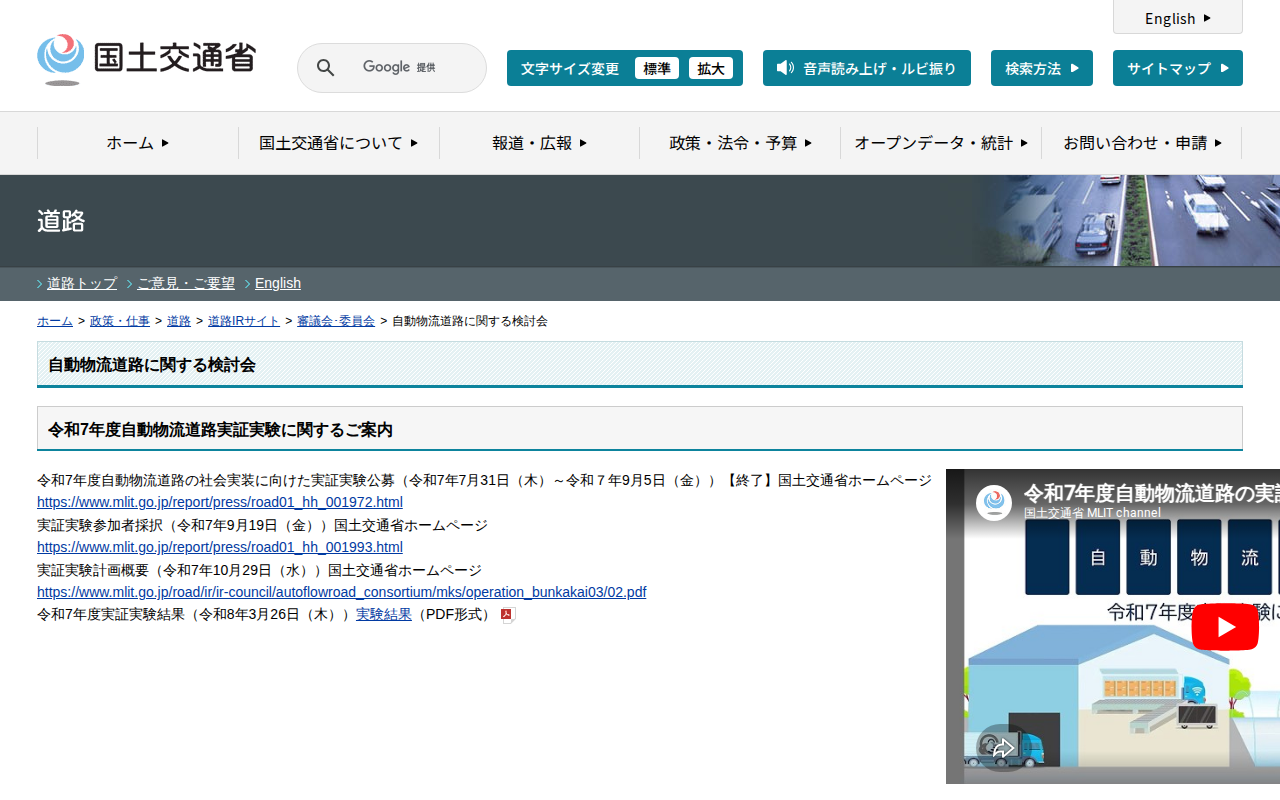Click the MLIT logo in header
Image resolution: width=1280 pixels, height=800 pixels.
[x=146, y=59]
